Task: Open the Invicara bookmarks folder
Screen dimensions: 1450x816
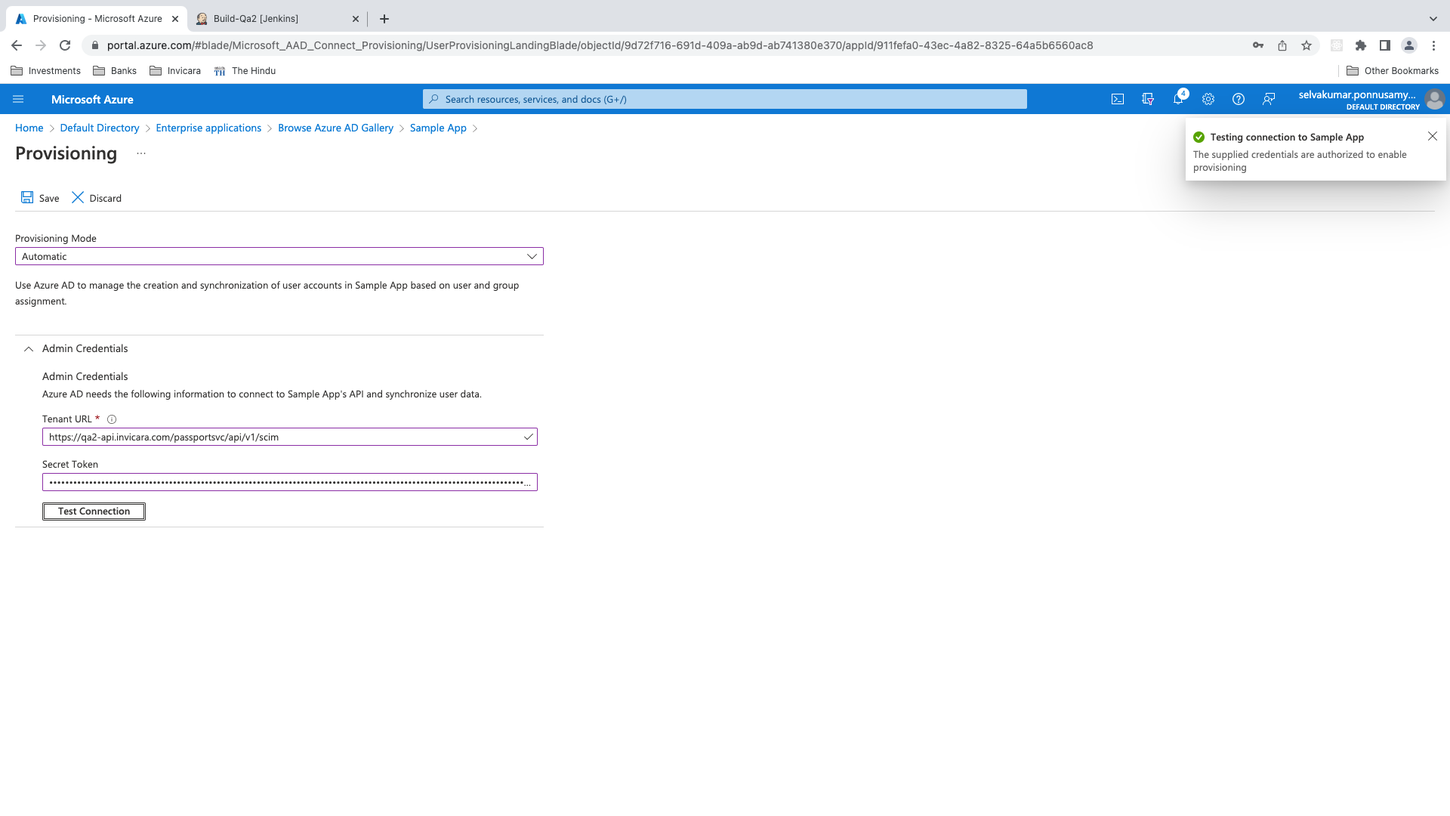Action: tap(175, 71)
